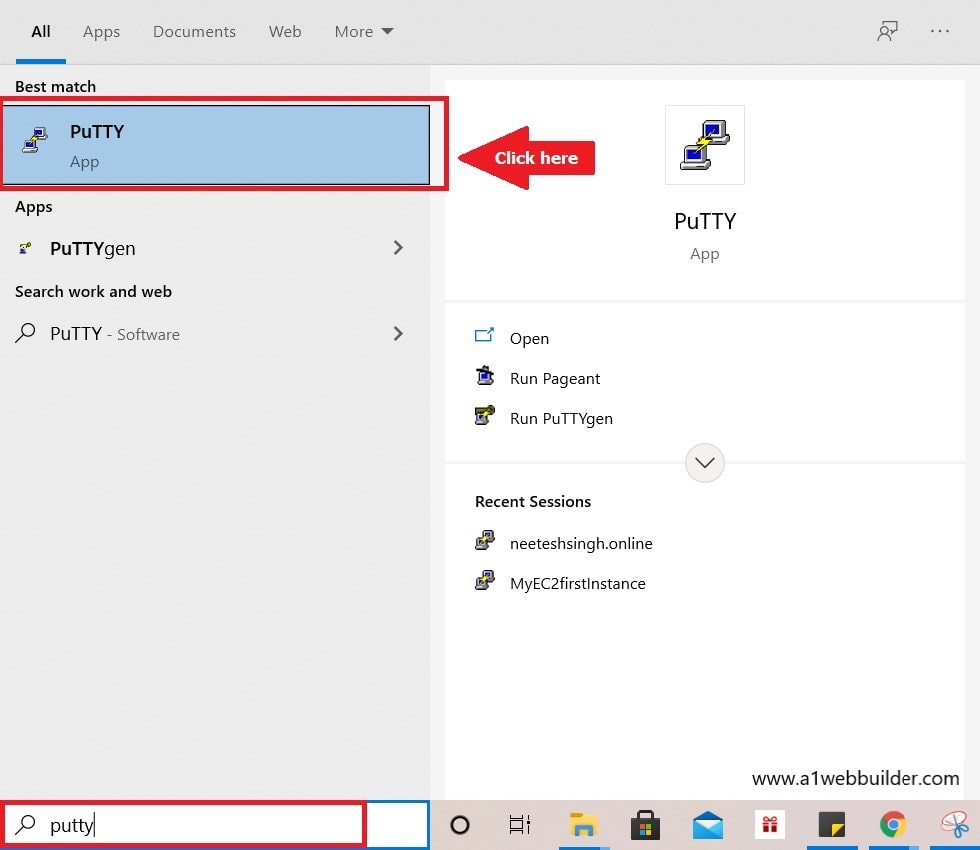Click the PuTTY icon in best match
980x850 pixels.
pyautogui.click(x=35, y=139)
